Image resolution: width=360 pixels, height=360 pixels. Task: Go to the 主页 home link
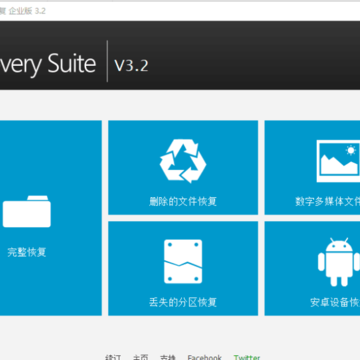[140, 357]
